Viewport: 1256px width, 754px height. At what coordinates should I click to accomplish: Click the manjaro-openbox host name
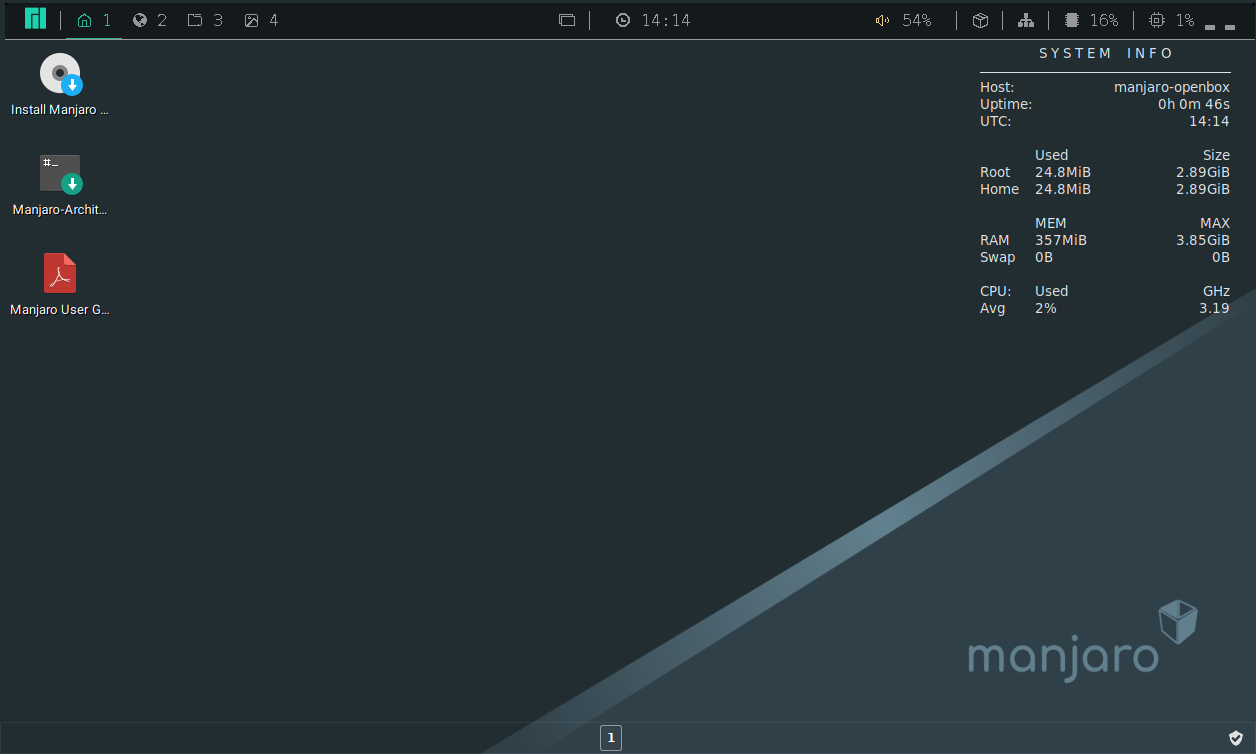point(1172,87)
